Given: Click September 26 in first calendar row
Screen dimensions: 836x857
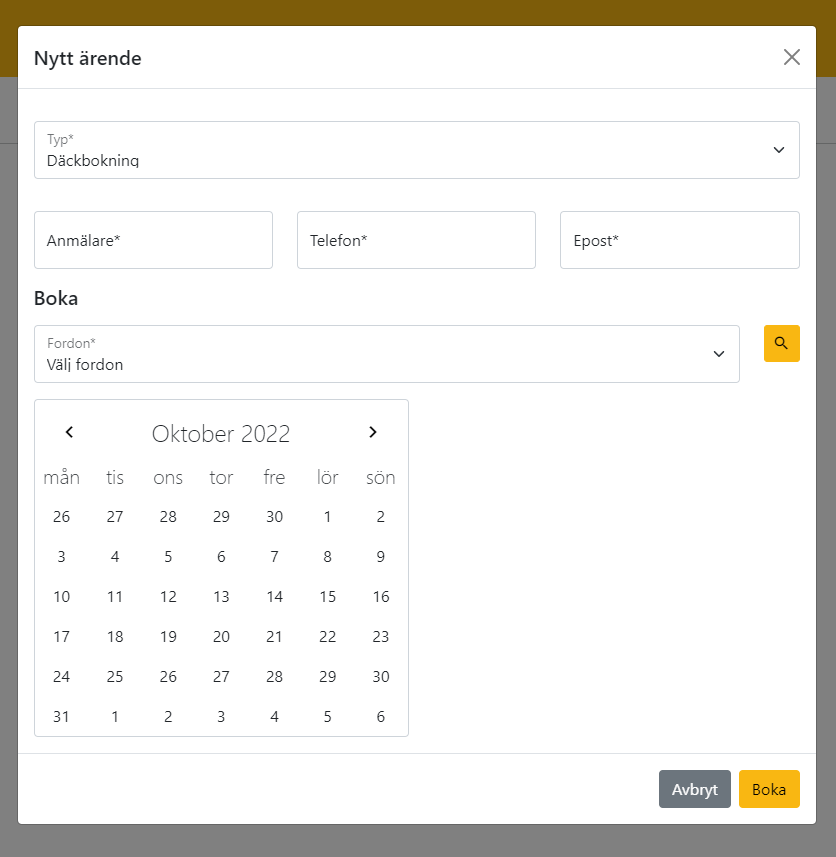Looking at the screenshot, I should (x=62, y=517).
